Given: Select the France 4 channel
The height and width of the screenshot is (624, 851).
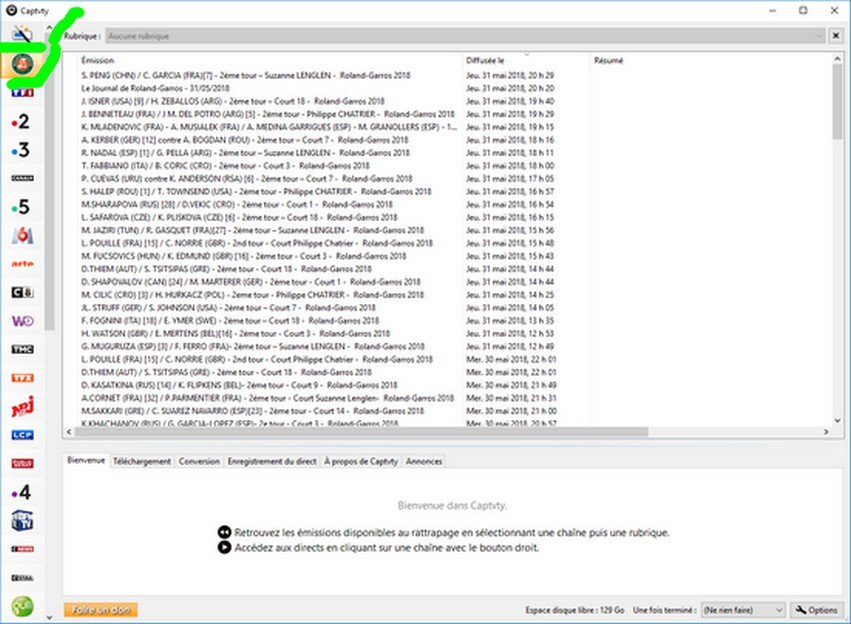Looking at the screenshot, I should [21, 492].
